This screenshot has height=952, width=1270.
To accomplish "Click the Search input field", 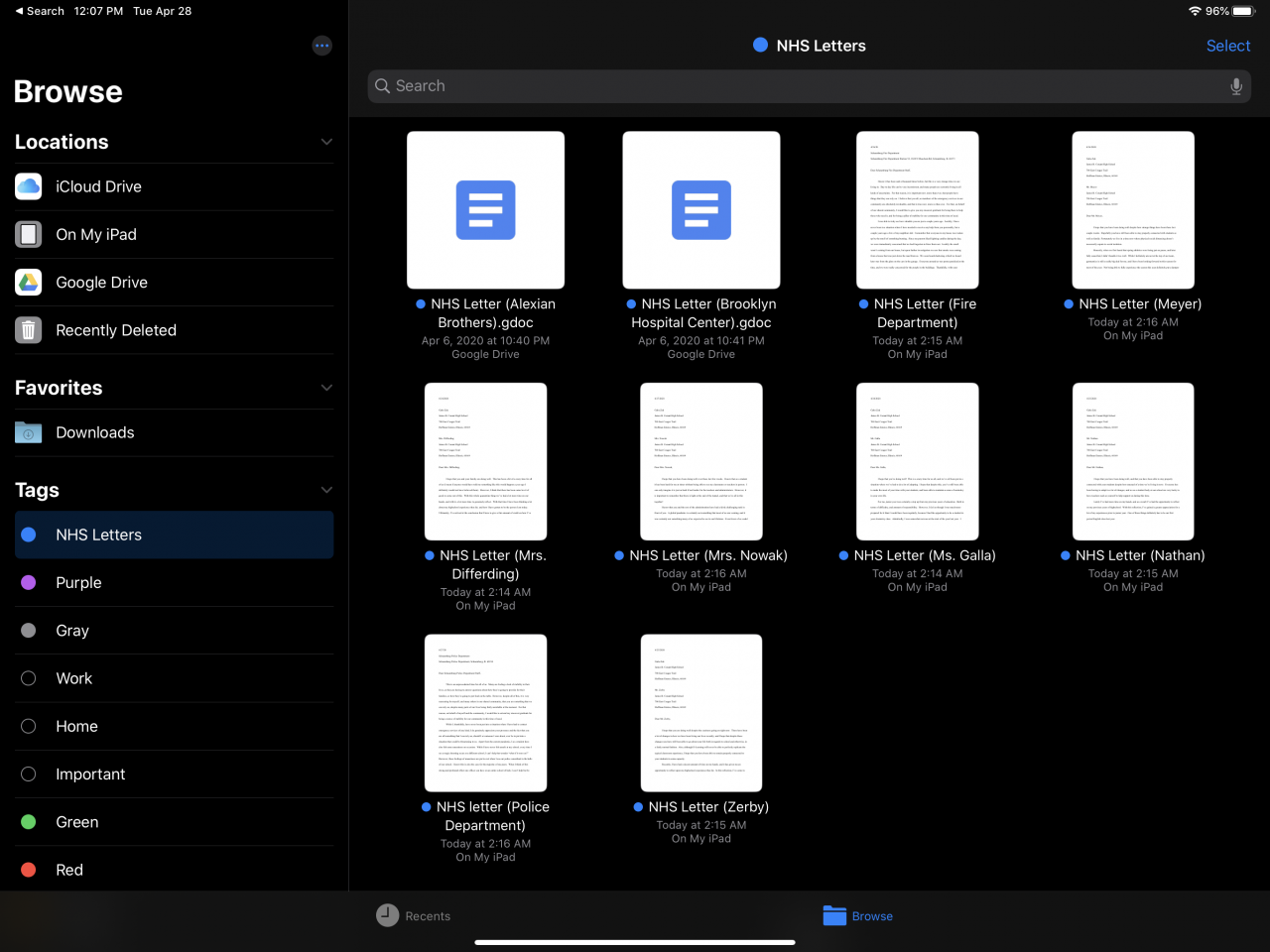I will [794, 86].
